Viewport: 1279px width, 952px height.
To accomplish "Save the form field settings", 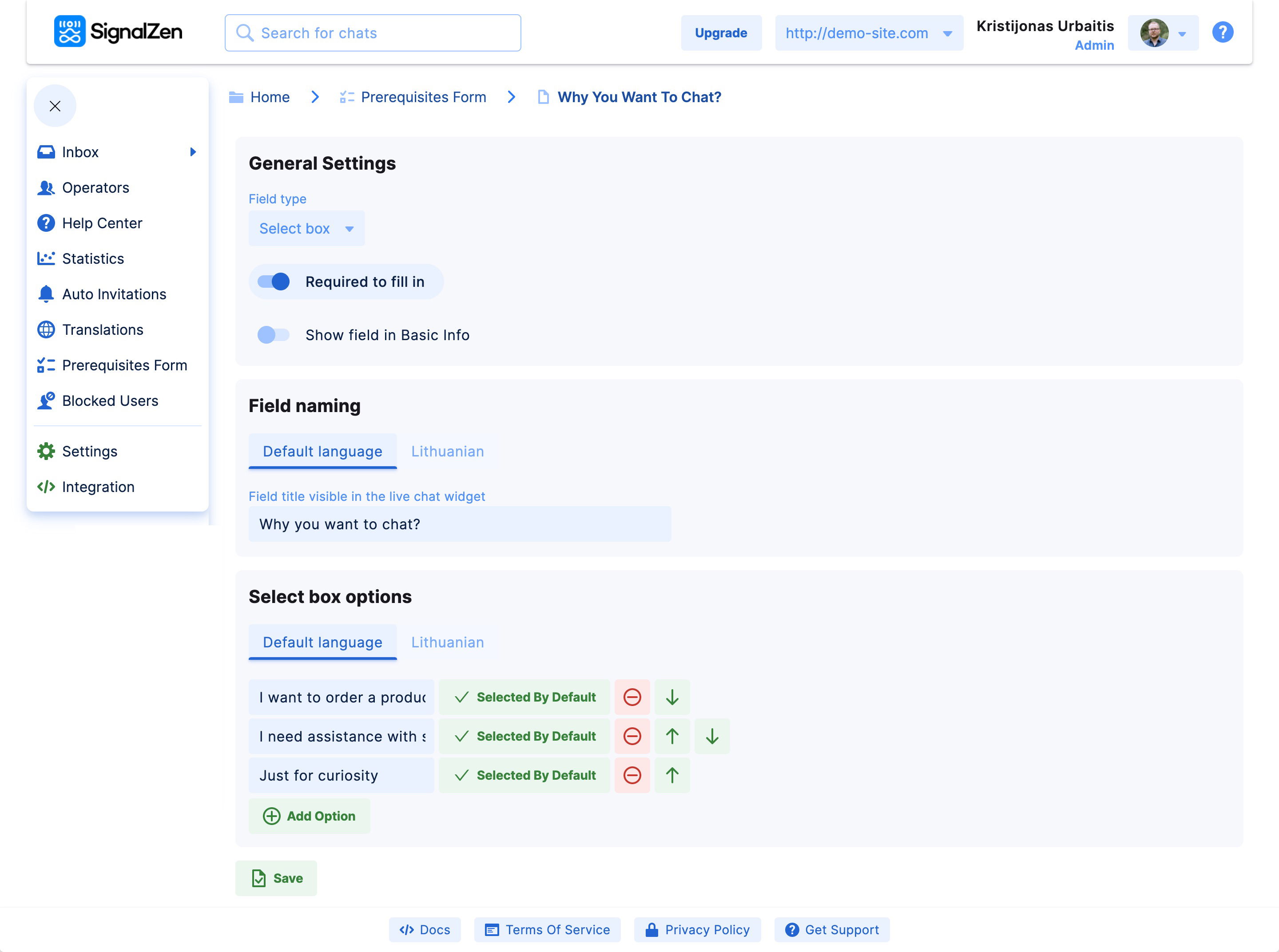I will click(276, 878).
